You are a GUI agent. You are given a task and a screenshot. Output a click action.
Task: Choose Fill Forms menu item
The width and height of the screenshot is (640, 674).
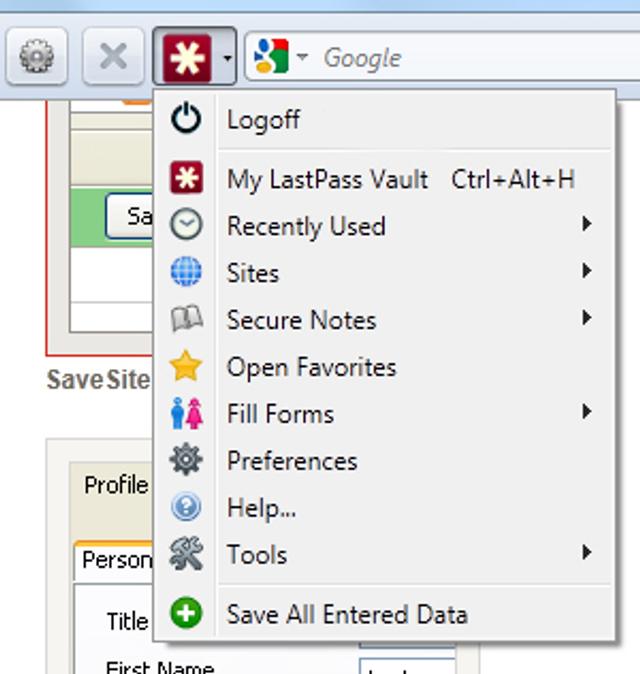pyautogui.click(x=280, y=414)
